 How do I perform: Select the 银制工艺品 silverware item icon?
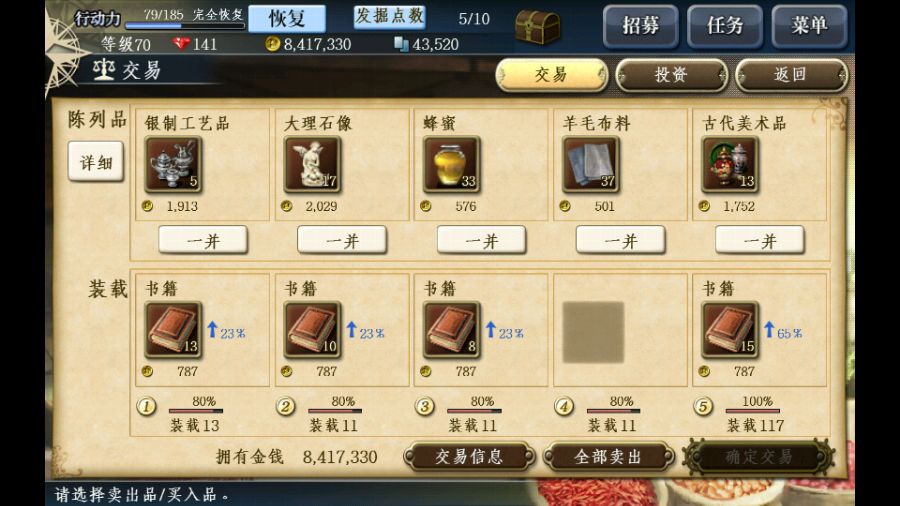(173, 164)
